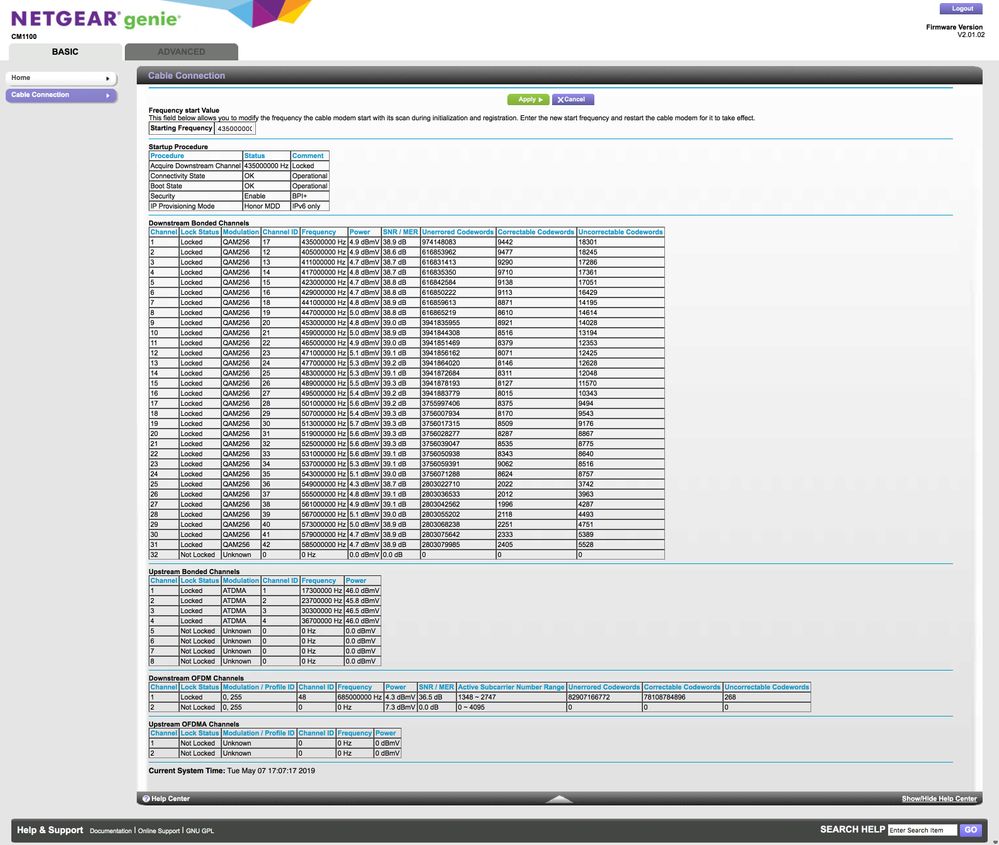The width and height of the screenshot is (999, 845).
Task: Click the arrow icon on Cable Connection item
Action: pos(107,95)
